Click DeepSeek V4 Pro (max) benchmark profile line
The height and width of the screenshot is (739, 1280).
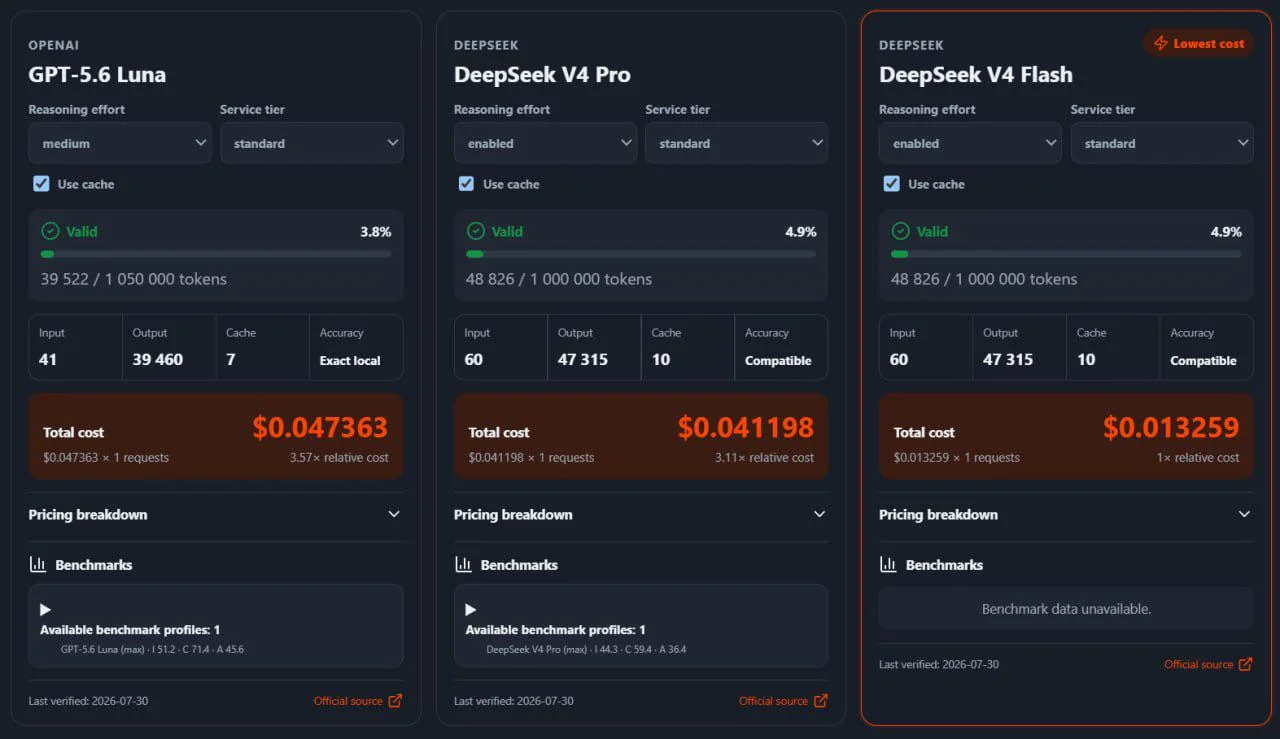(586, 649)
